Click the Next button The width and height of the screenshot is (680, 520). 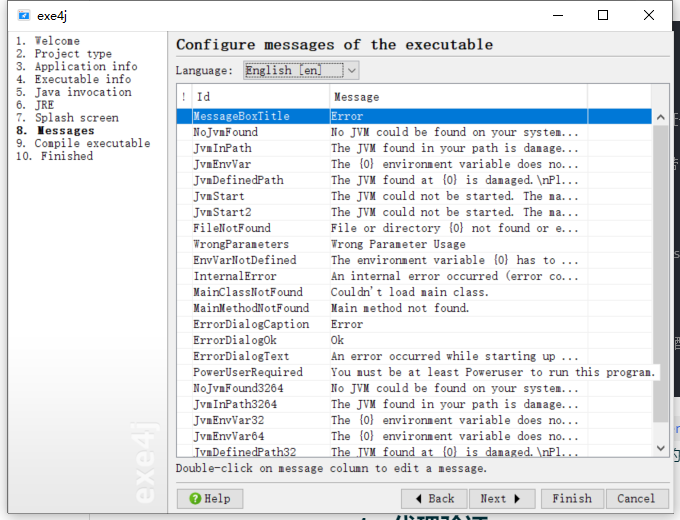(501, 498)
